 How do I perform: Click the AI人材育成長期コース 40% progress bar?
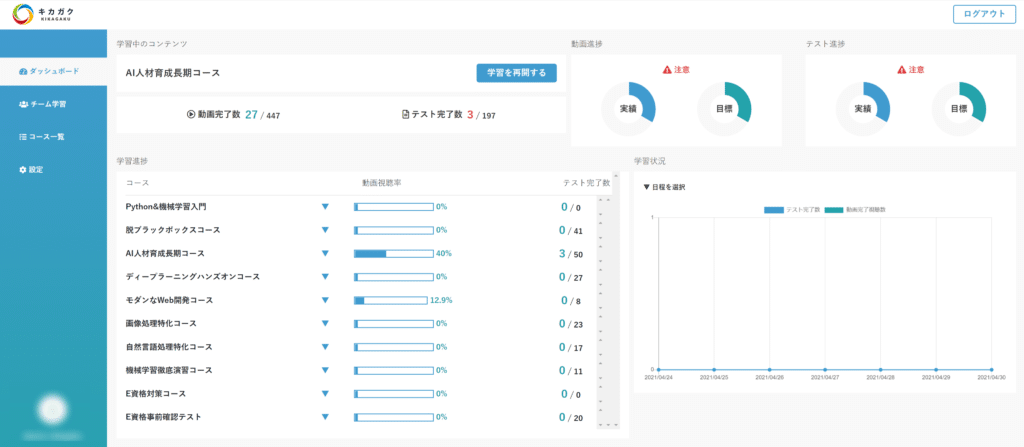point(393,254)
